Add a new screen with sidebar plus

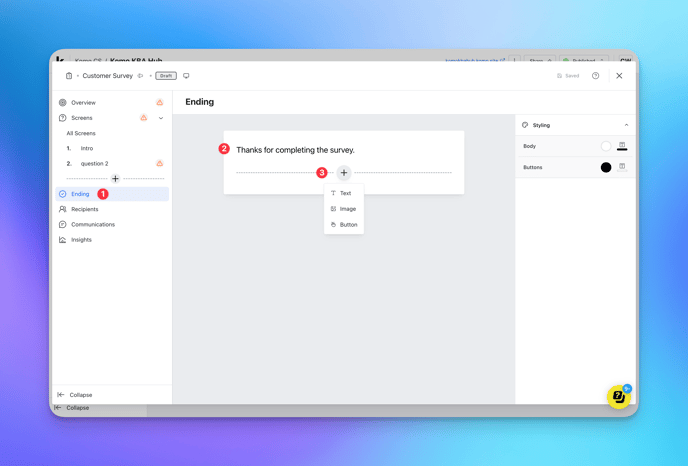pos(115,179)
